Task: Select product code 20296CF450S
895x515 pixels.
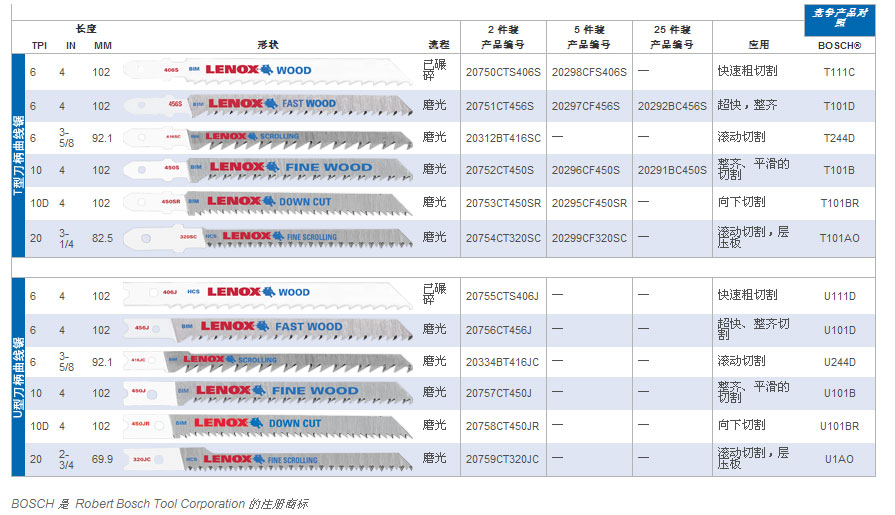Action: click(586, 170)
